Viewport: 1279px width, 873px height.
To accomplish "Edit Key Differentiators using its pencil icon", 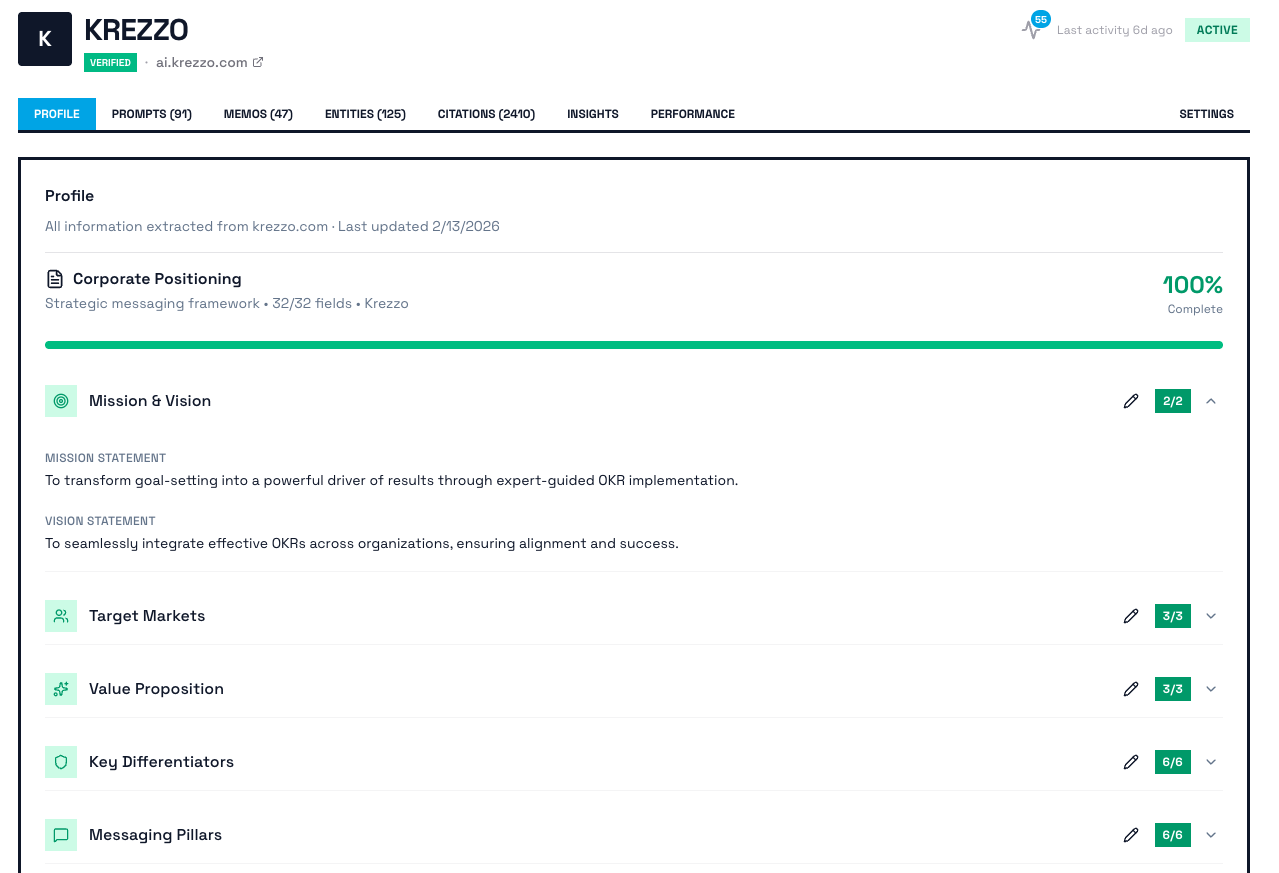I will point(1130,761).
